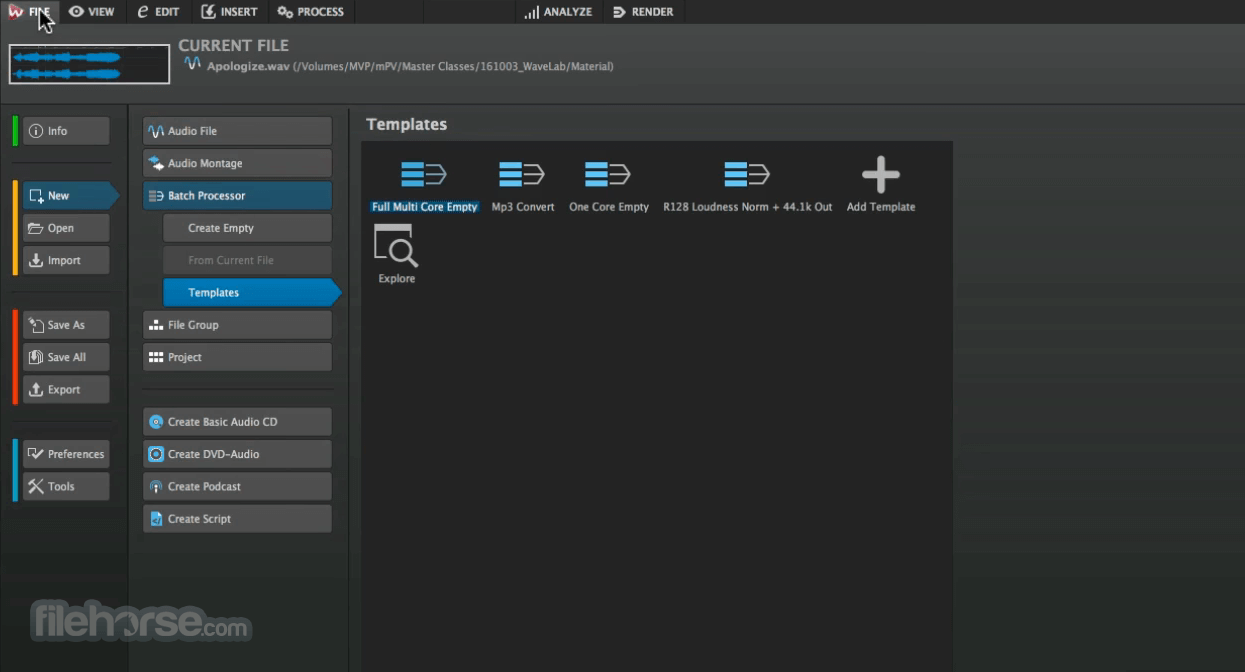Image resolution: width=1245 pixels, height=672 pixels.
Task: Choose Audio Montage as new type
Action: [x=237, y=163]
